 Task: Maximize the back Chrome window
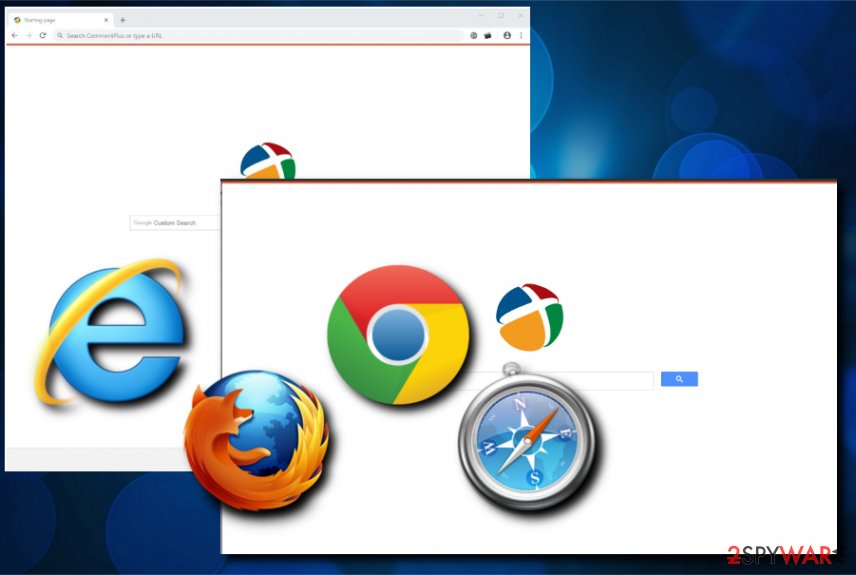coord(501,16)
